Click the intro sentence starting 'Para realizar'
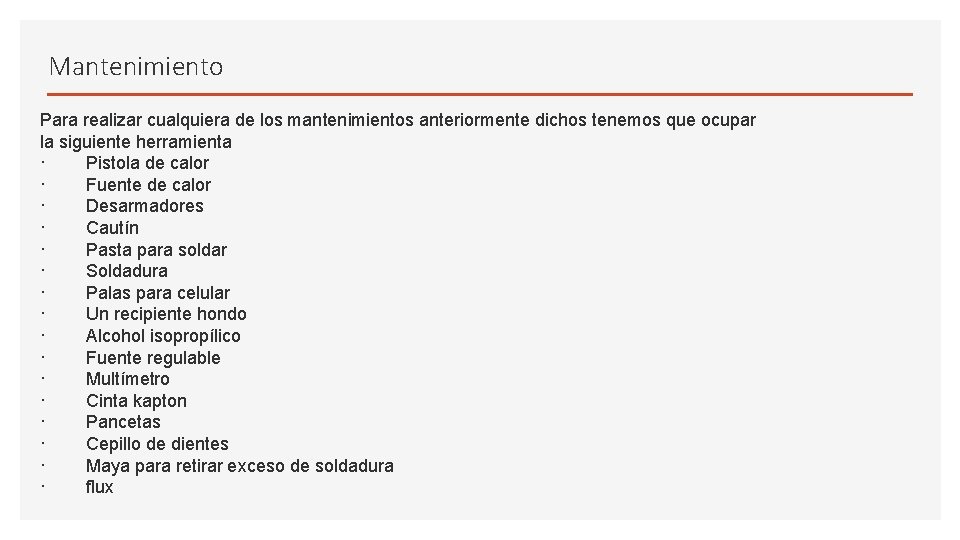The height and width of the screenshot is (540, 960). coord(397,120)
